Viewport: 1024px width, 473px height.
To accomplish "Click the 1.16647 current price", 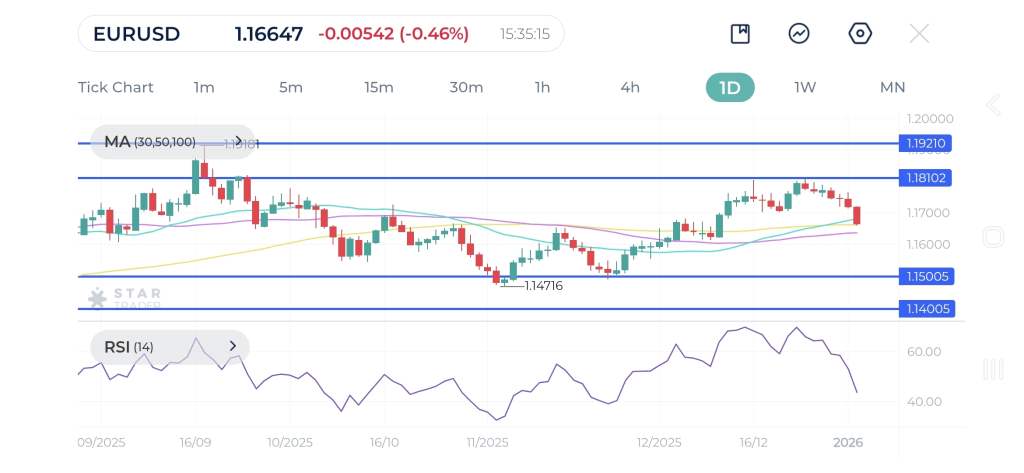I will (269, 34).
